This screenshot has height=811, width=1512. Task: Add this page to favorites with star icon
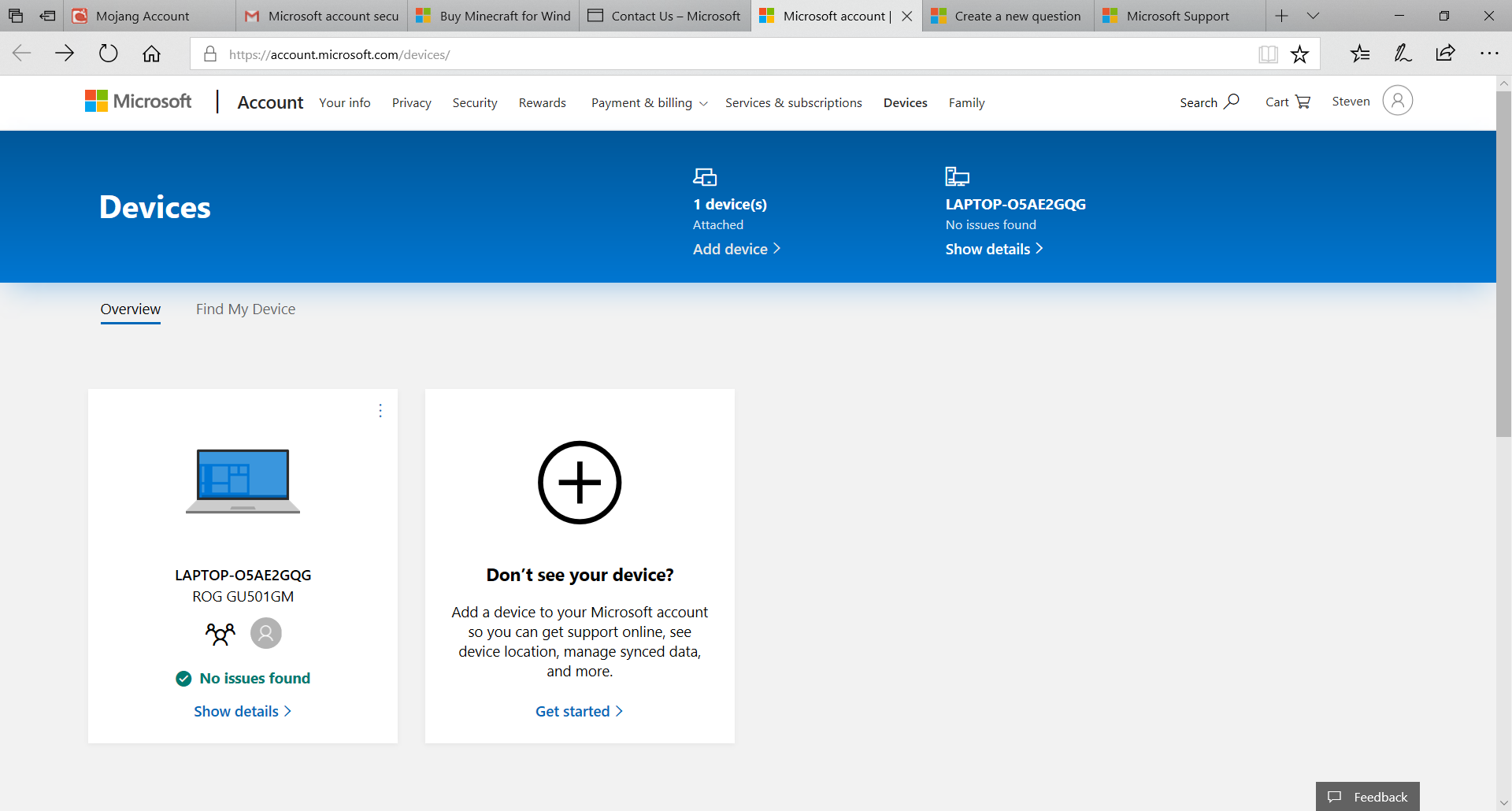click(1299, 54)
